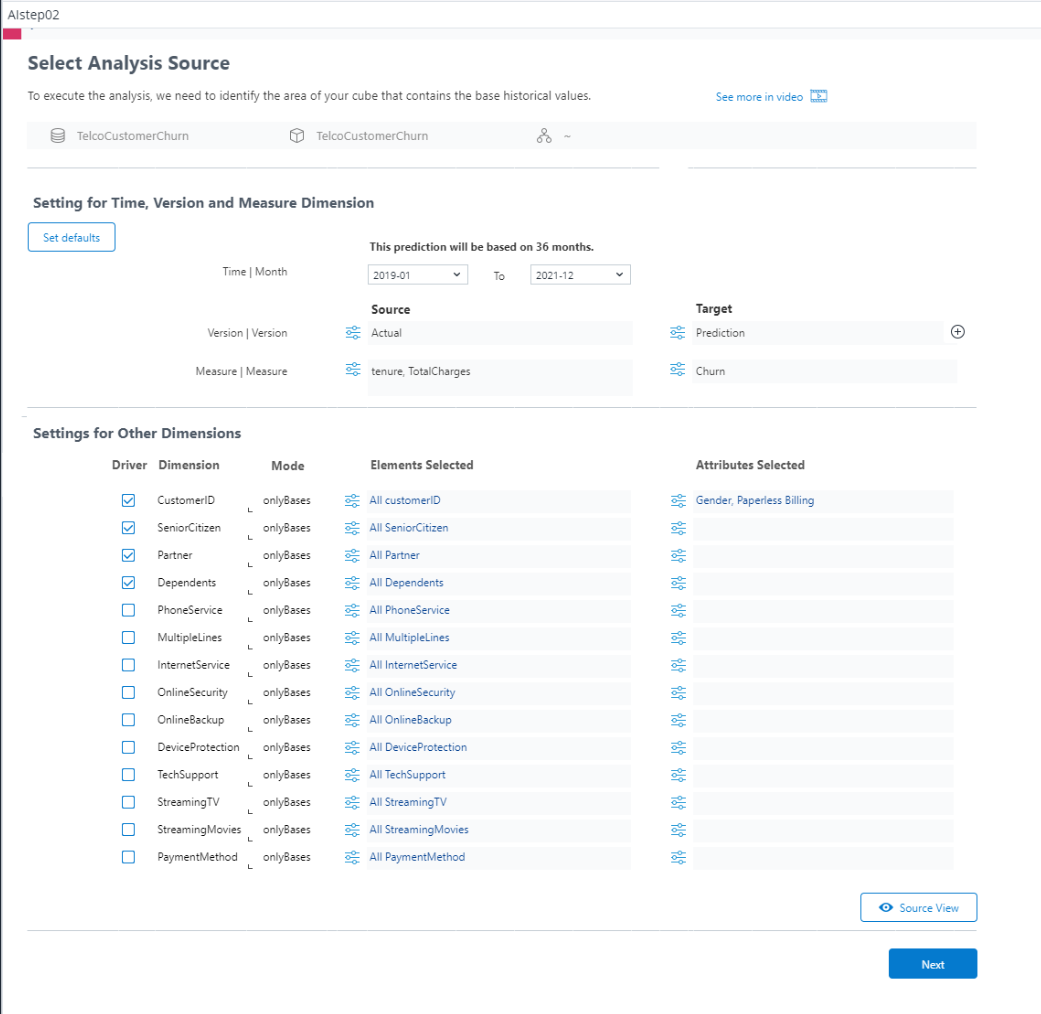Open element filter for InternetService dimension
The image size is (1041, 1014).
[352, 665]
